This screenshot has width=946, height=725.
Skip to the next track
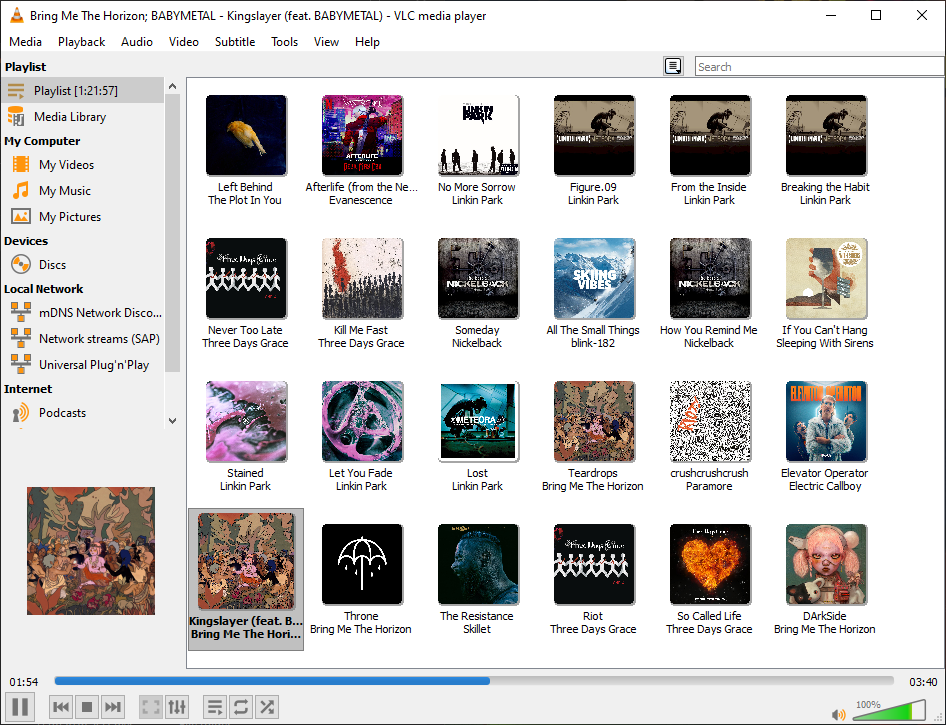click(113, 706)
